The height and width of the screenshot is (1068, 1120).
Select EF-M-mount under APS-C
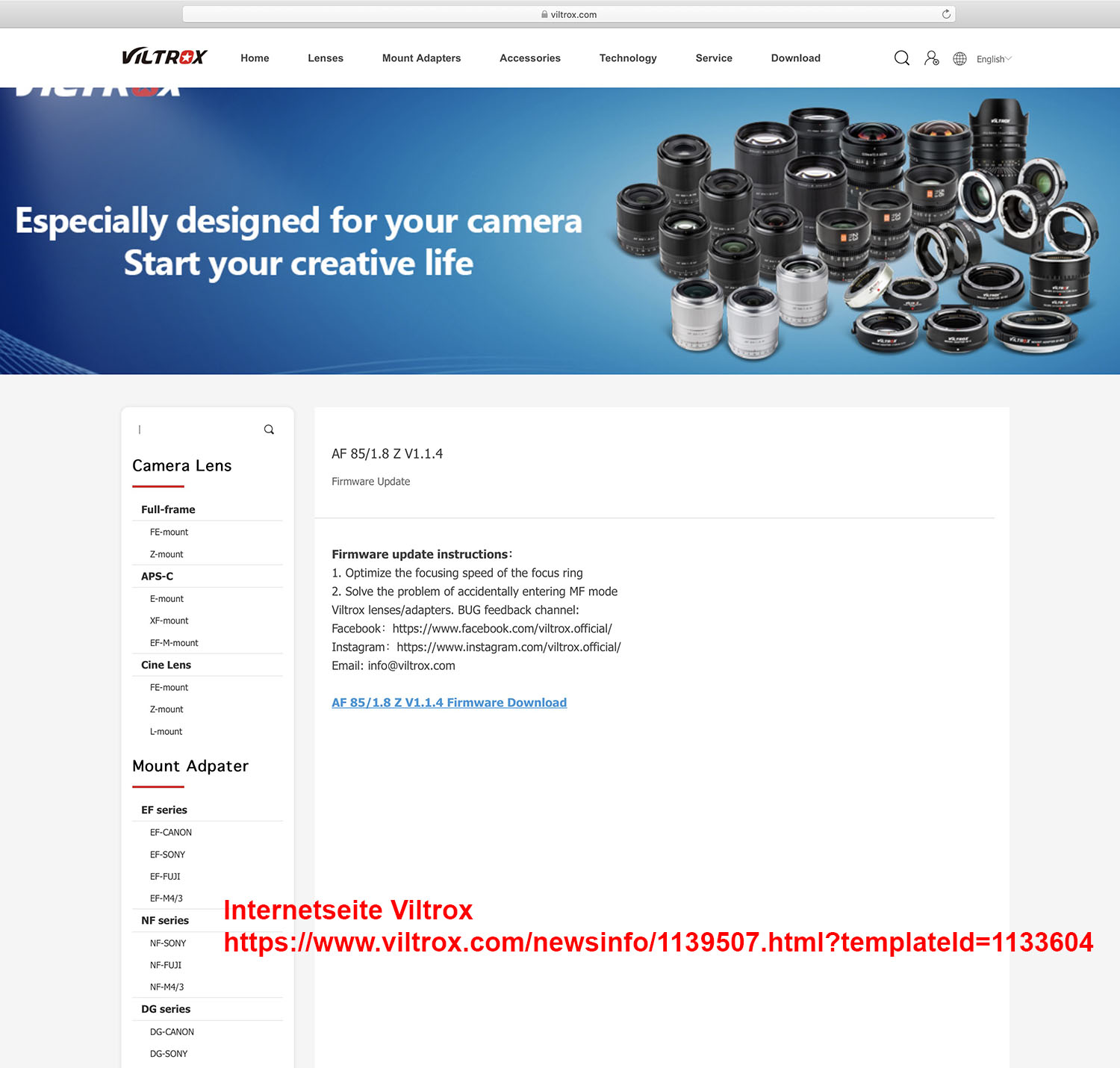(174, 643)
